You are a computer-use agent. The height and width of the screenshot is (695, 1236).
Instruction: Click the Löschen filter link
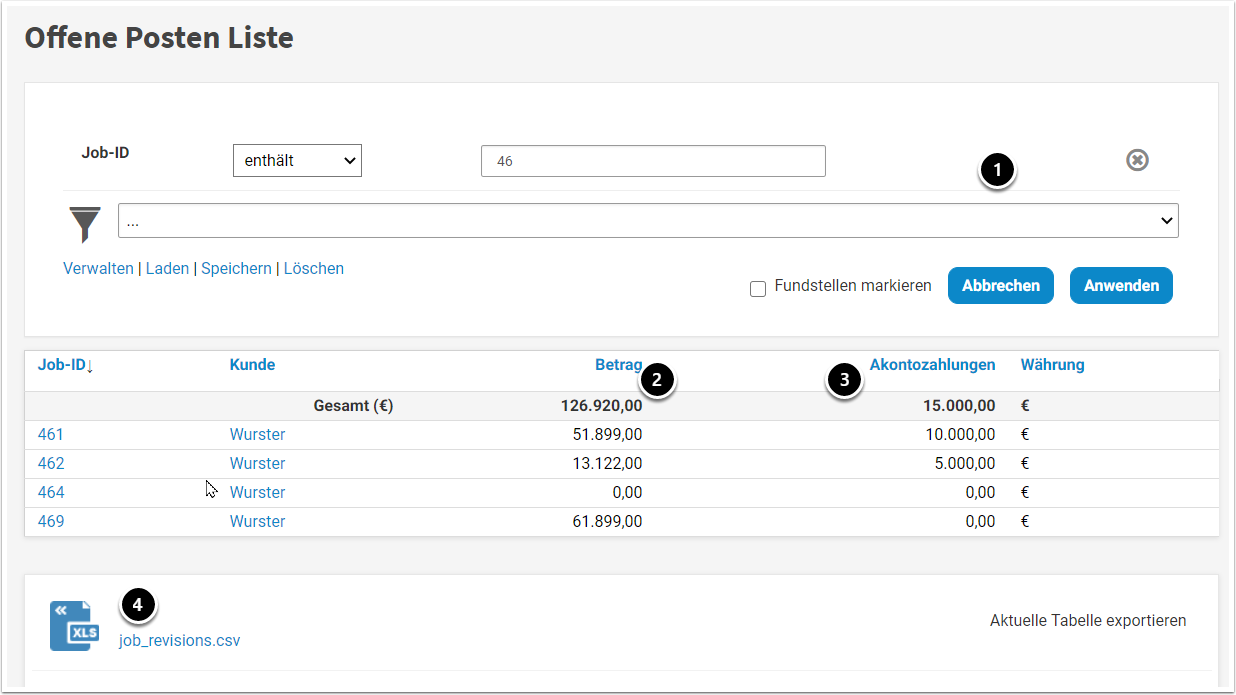click(x=314, y=268)
